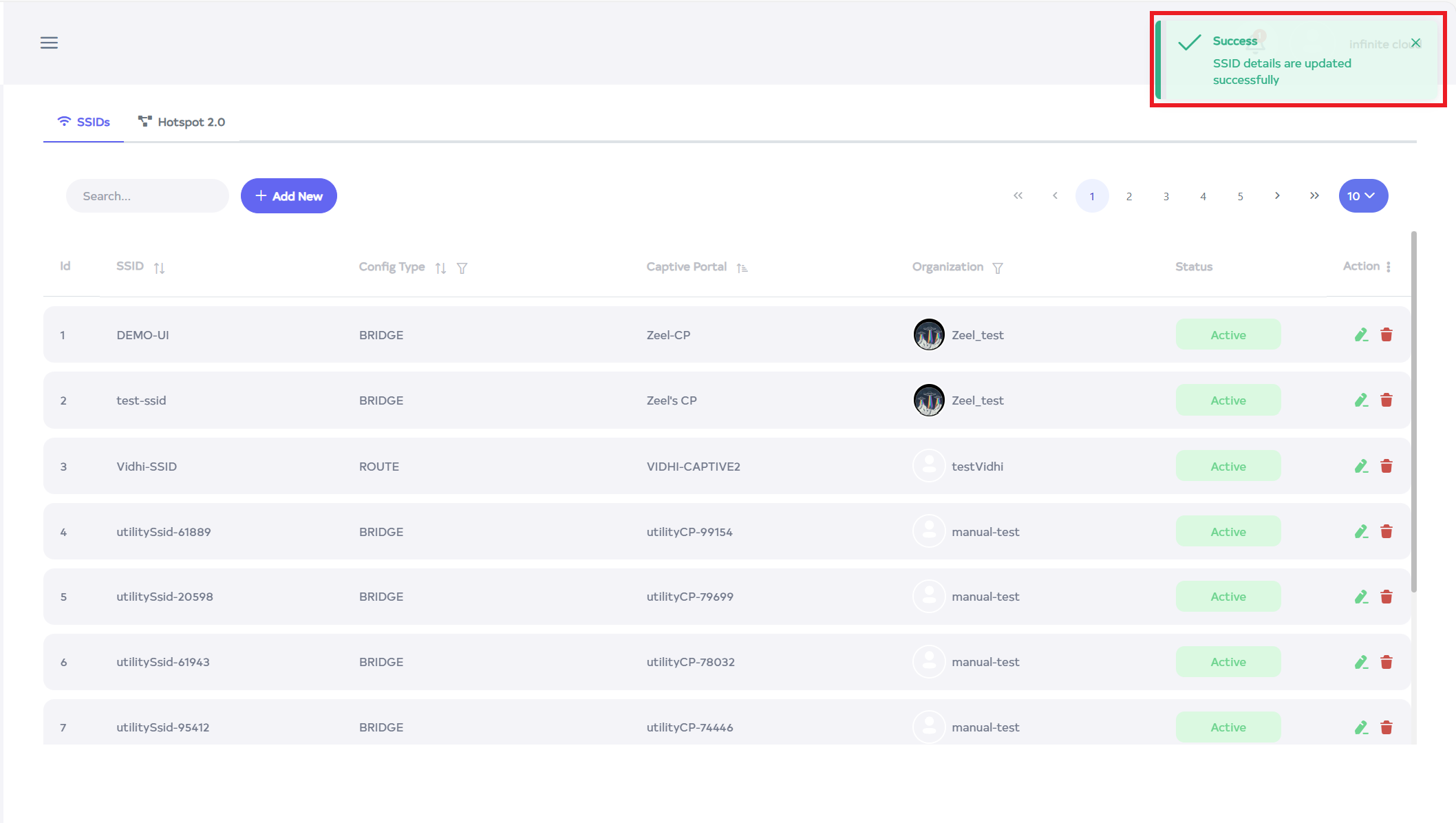1456x823 pixels.
Task: Edit the DEMO-UI SSID row
Action: pyautogui.click(x=1360, y=335)
